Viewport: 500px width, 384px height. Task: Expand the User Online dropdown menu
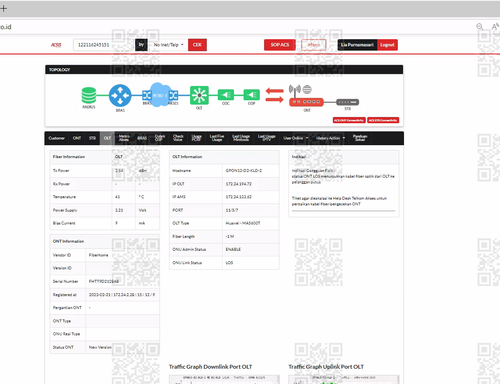pos(296,138)
